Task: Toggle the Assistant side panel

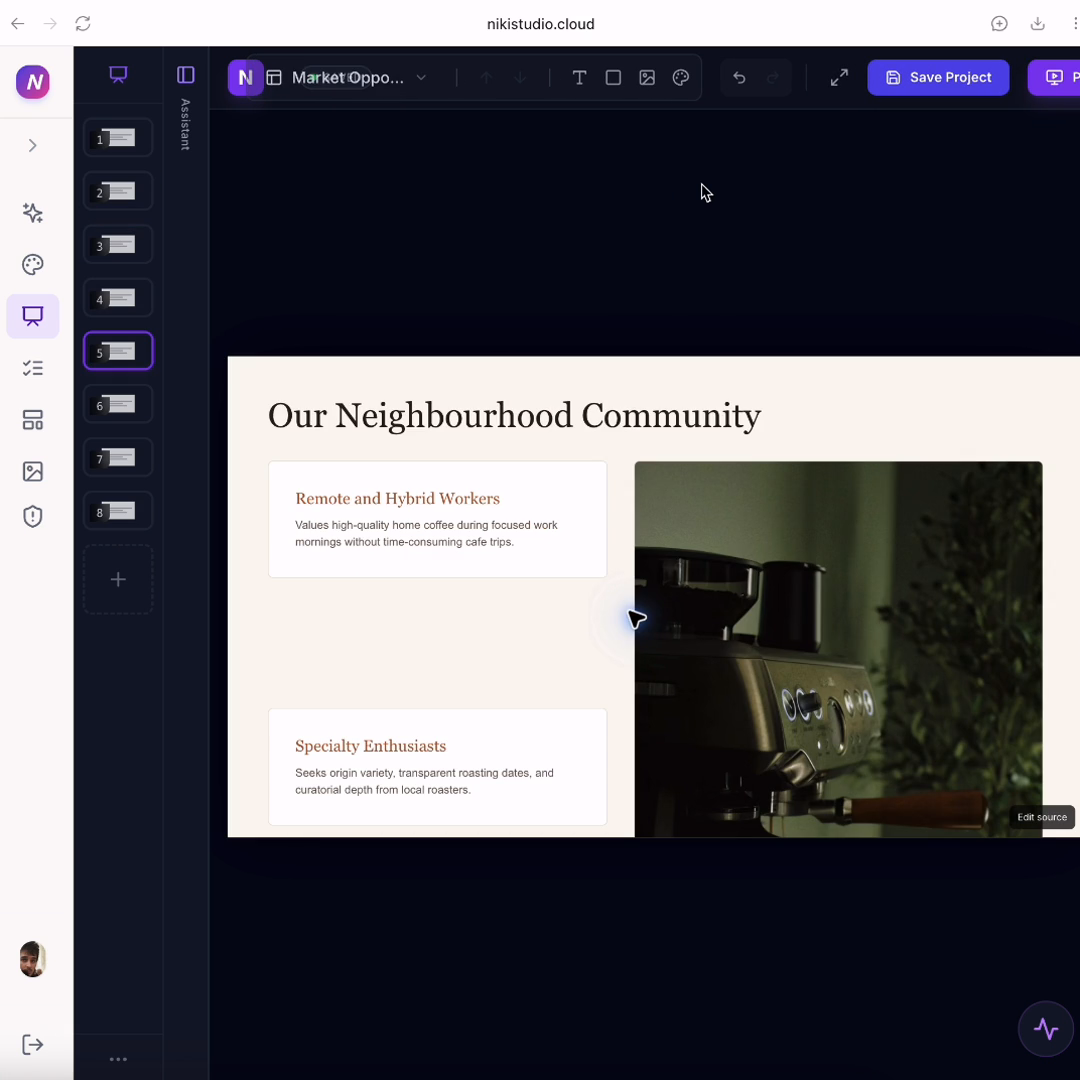Action: [185, 74]
